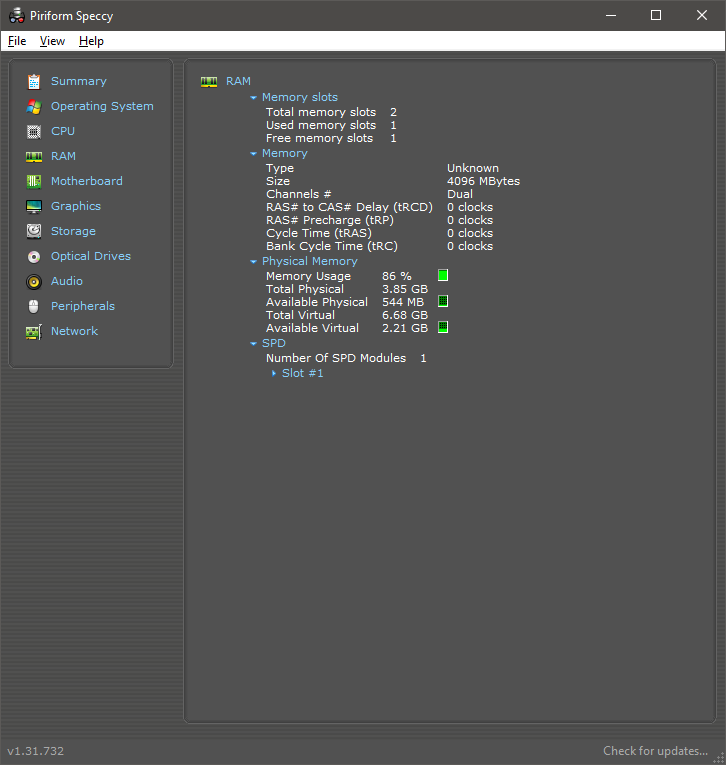
Task: Click Used memory slots row
Action: (x=331, y=125)
